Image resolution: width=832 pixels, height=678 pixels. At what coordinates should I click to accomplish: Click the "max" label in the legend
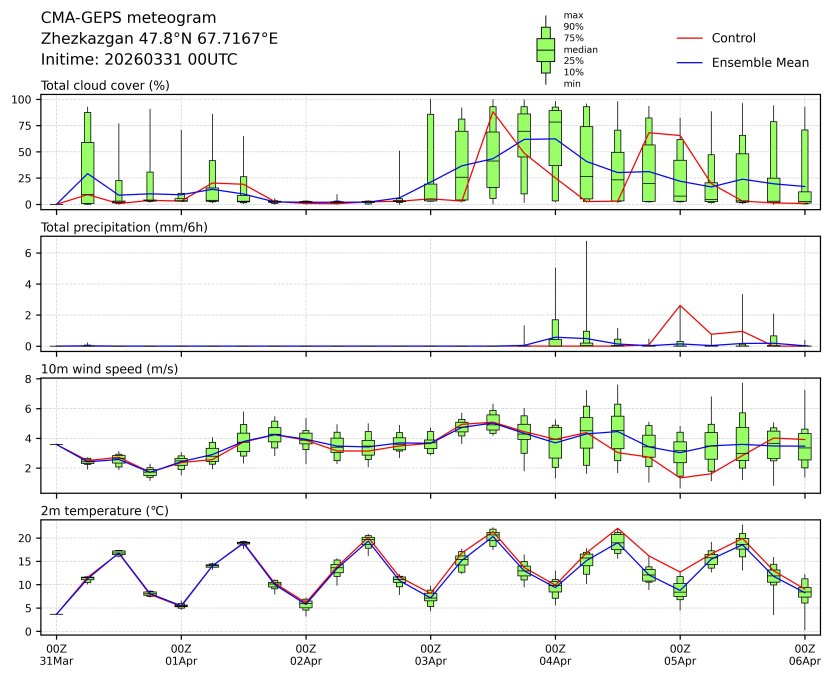(572, 16)
